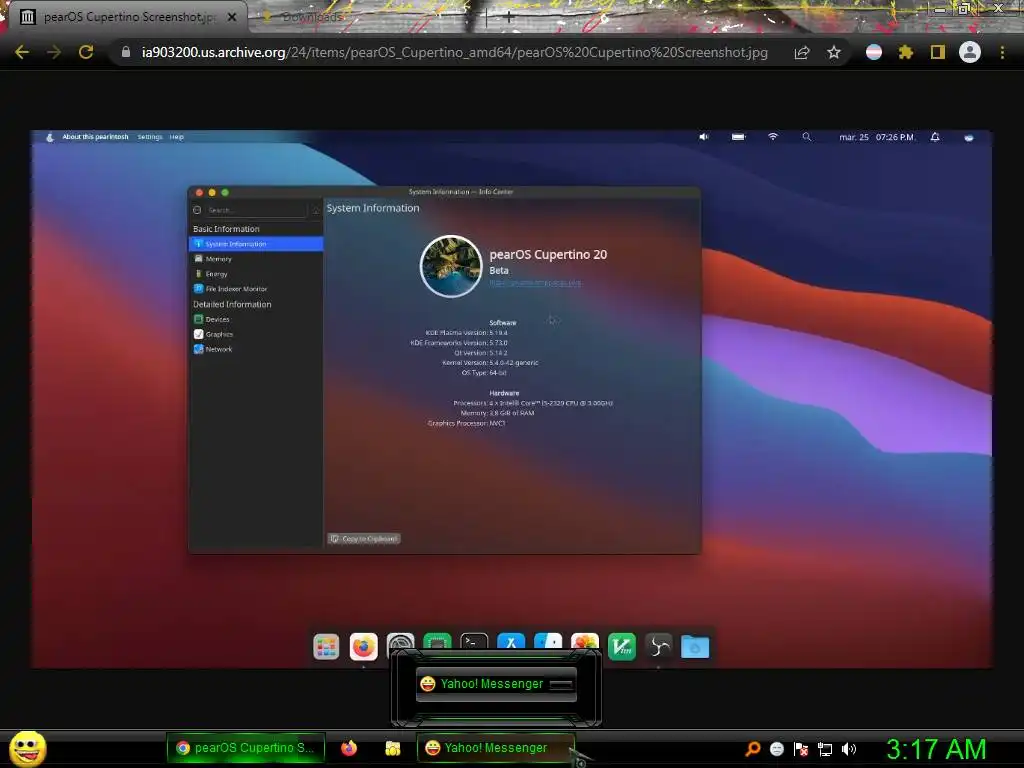1024x768 pixels.
Task: Click the 3:17 AM taskbar clock
Action: coord(936,749)
